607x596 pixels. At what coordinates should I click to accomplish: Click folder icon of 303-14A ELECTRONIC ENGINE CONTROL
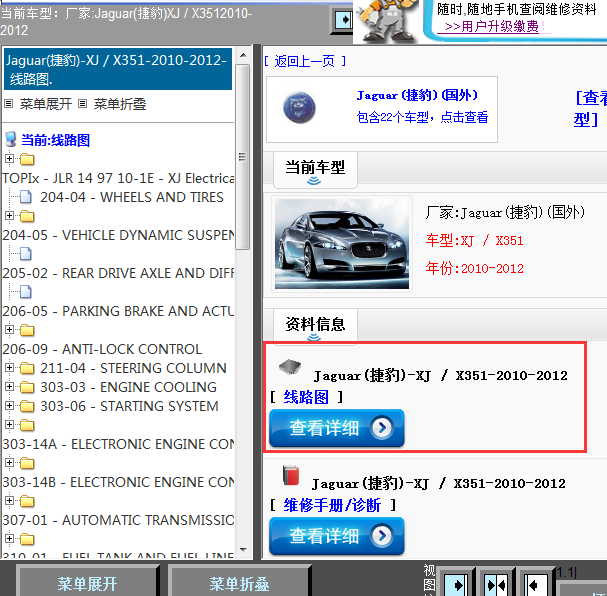coord(27,425)
